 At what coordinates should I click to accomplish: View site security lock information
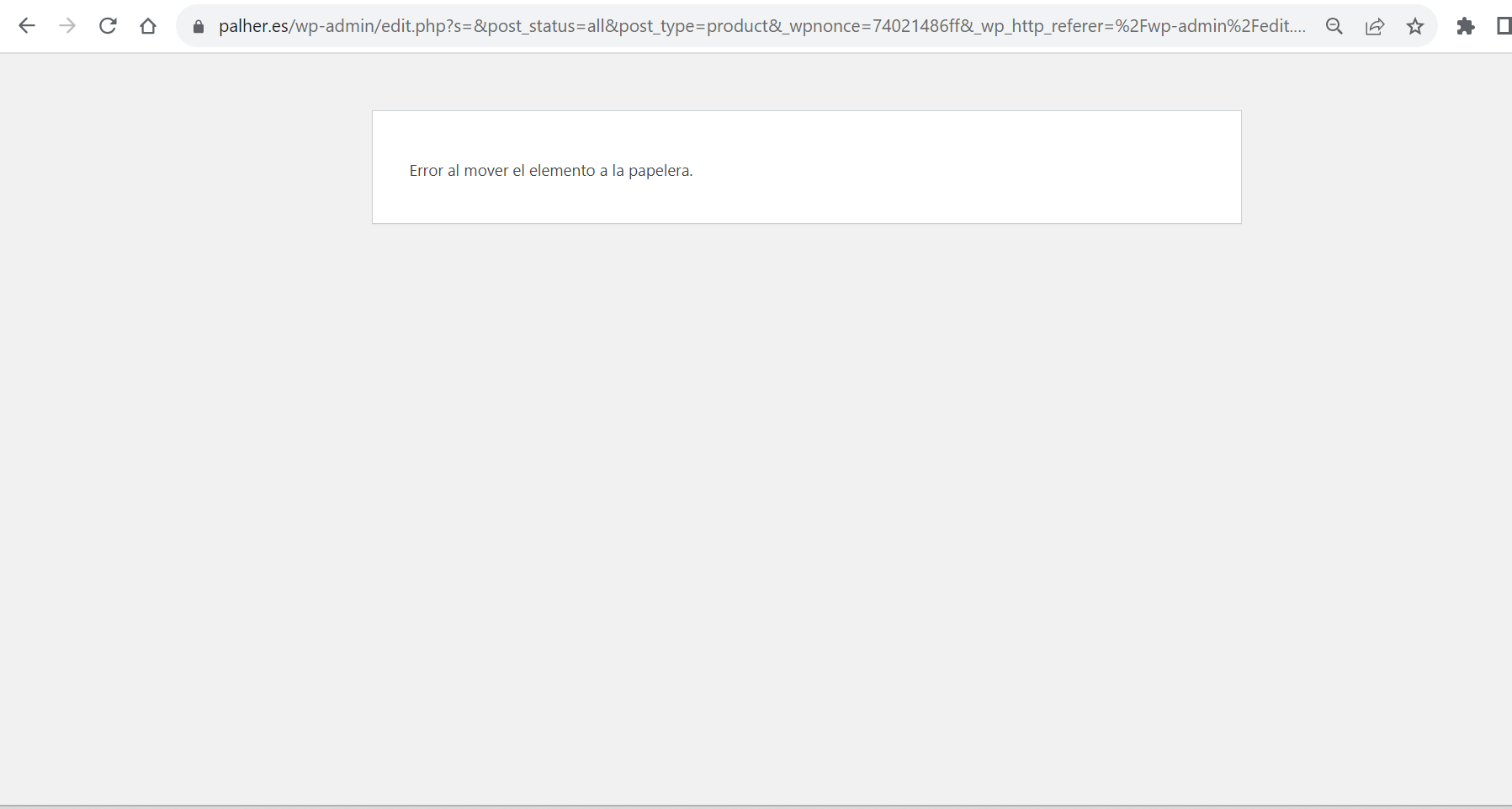[x=199, y=27]
